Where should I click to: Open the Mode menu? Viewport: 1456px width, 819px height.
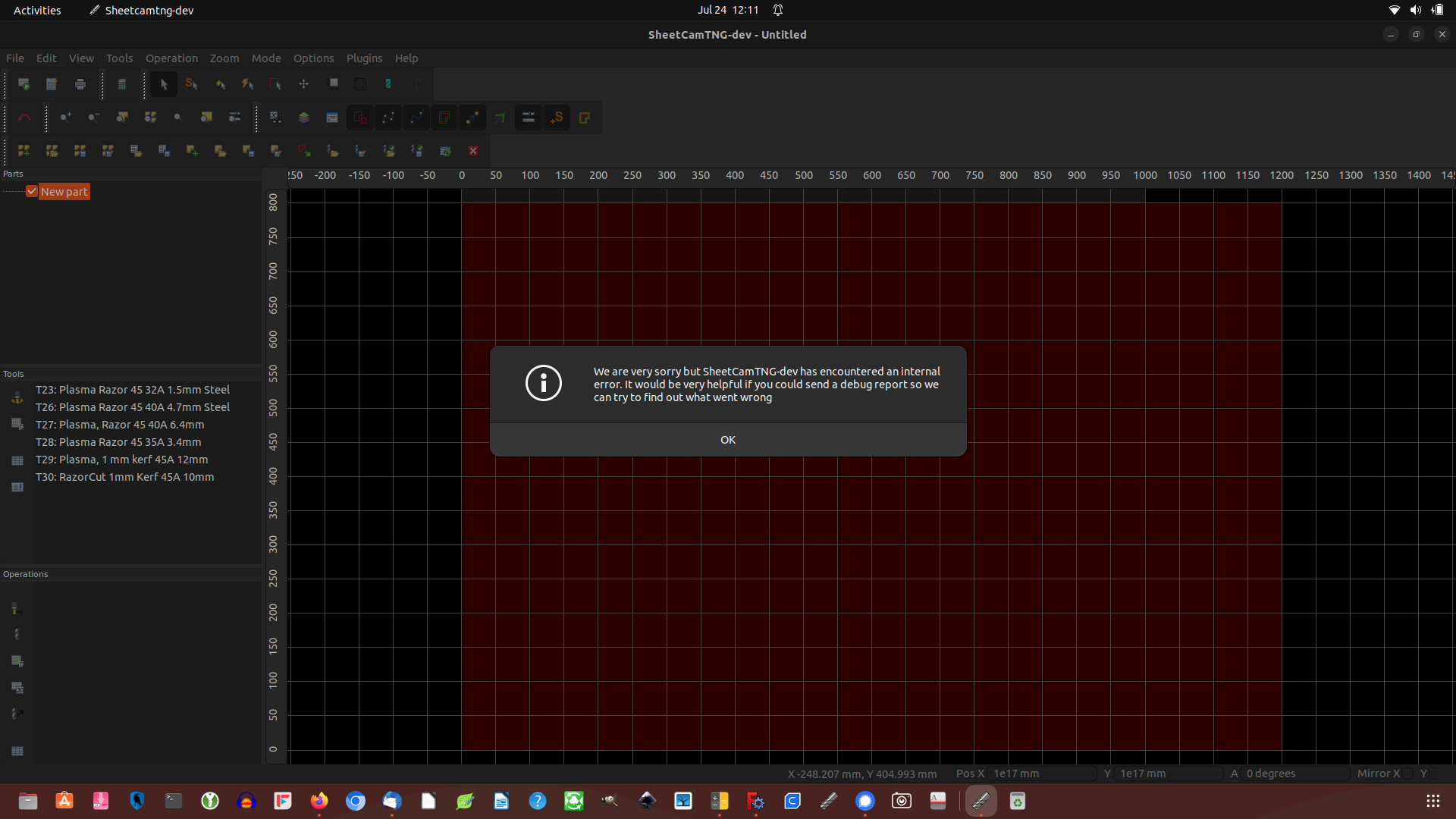point(266,58)
